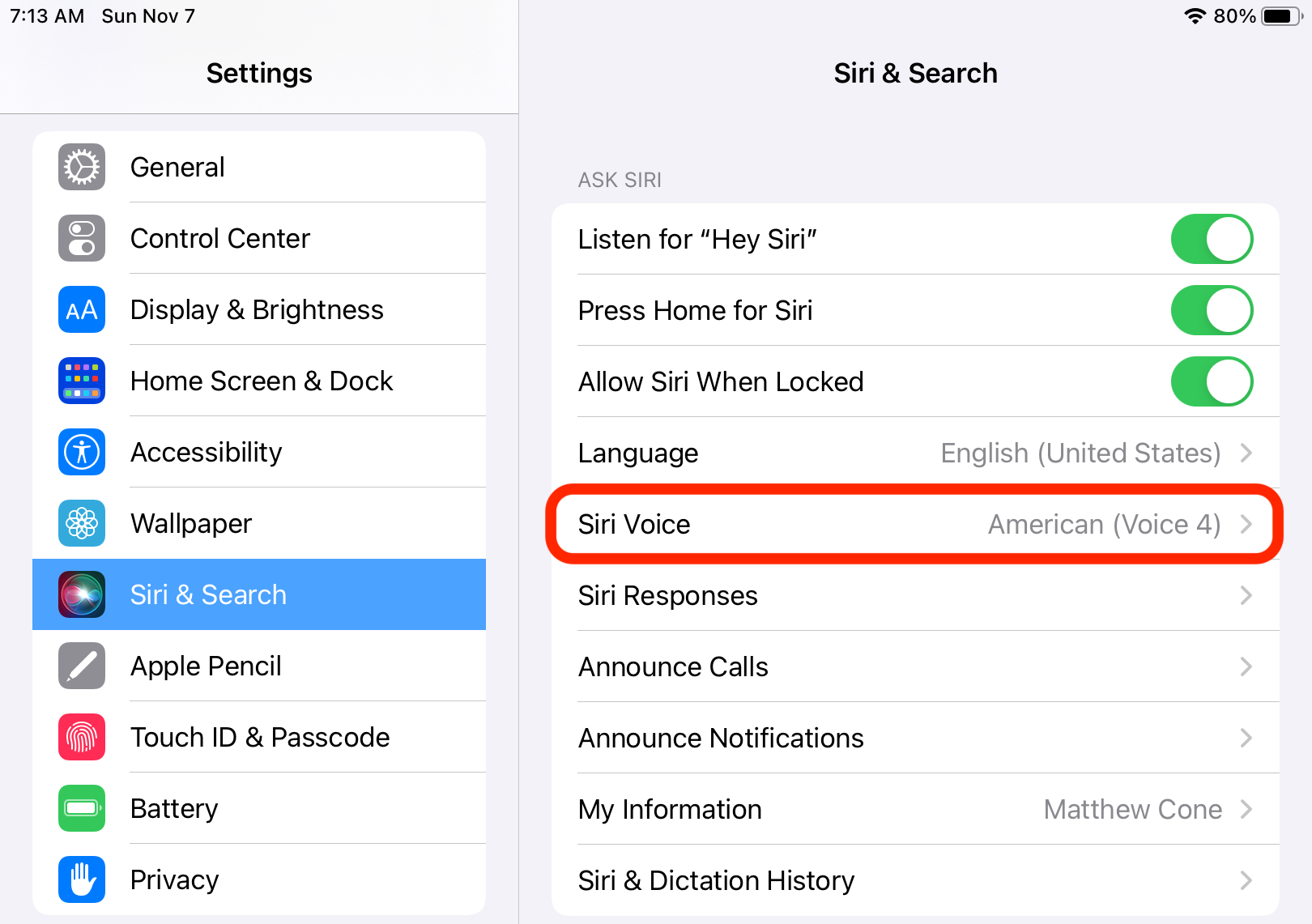This screenshot has width=1312, height=924.
Task: Open the Touch ID & Passcode icon
Action: [81, 737]
